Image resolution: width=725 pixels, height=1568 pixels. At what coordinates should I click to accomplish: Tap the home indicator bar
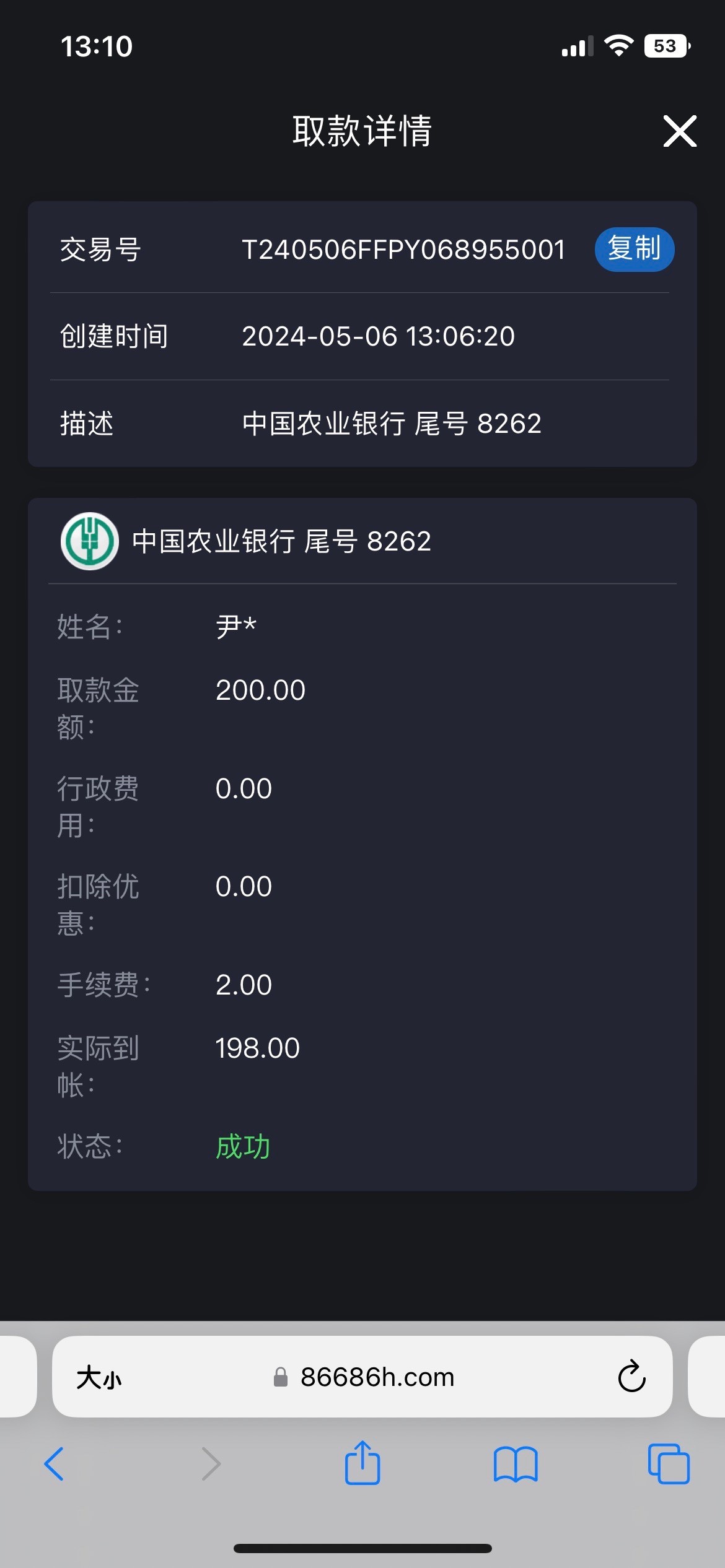(x=362, y=1548)
